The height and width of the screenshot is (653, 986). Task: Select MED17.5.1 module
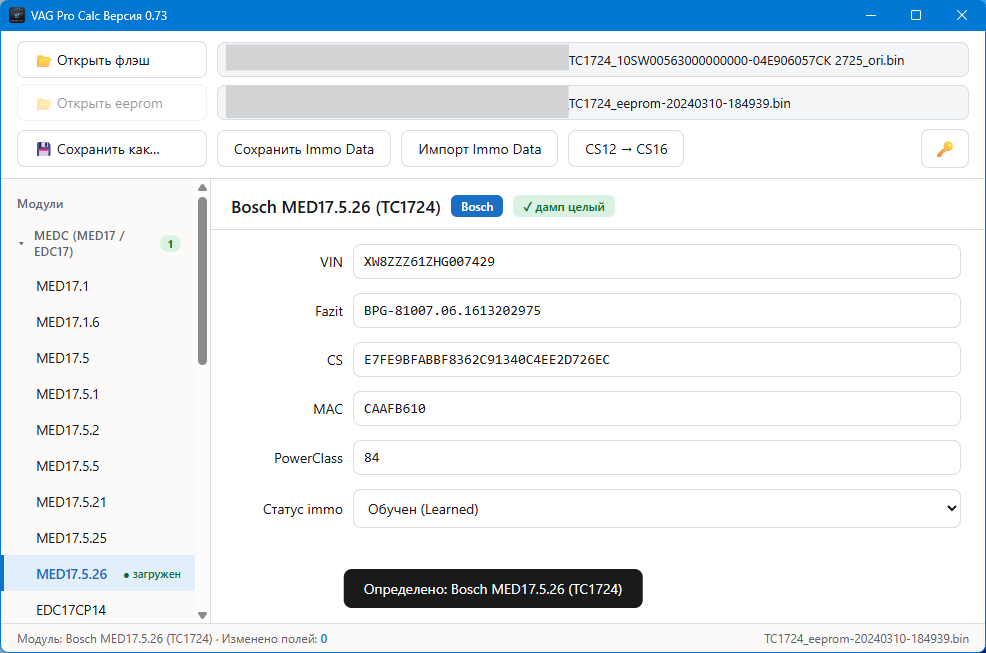pyautogui.click(x=98, y=394)
